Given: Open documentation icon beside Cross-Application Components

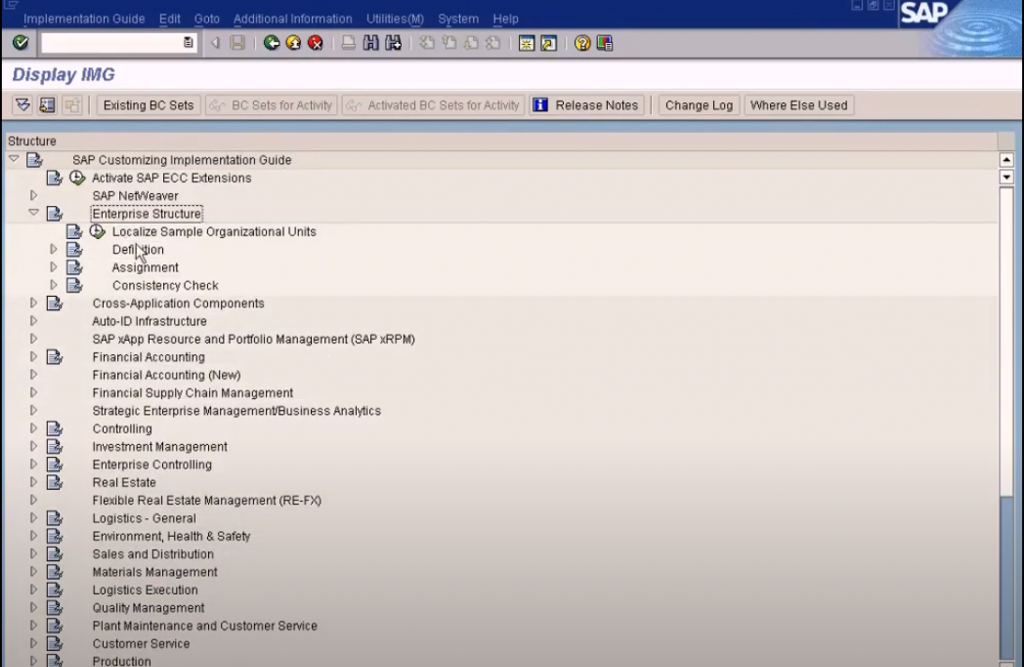Looking at the screenshot, I should click(54, 303).
